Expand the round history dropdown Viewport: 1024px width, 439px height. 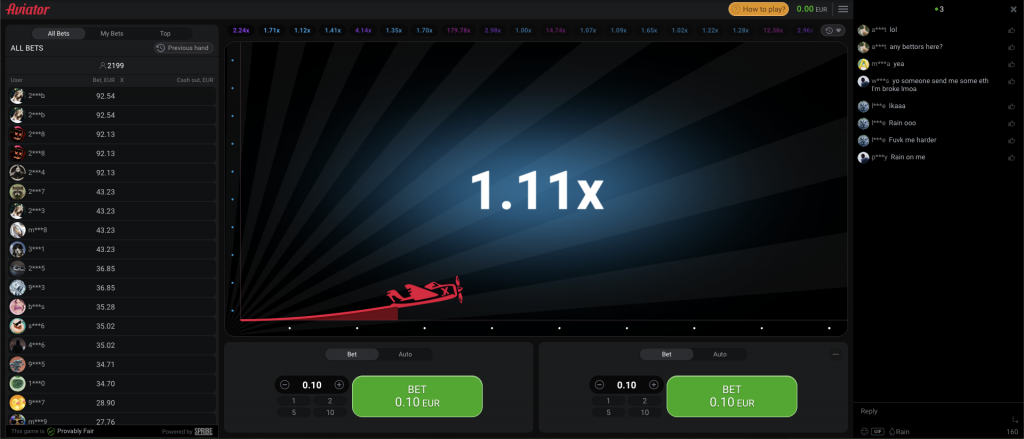click(833, 30)
